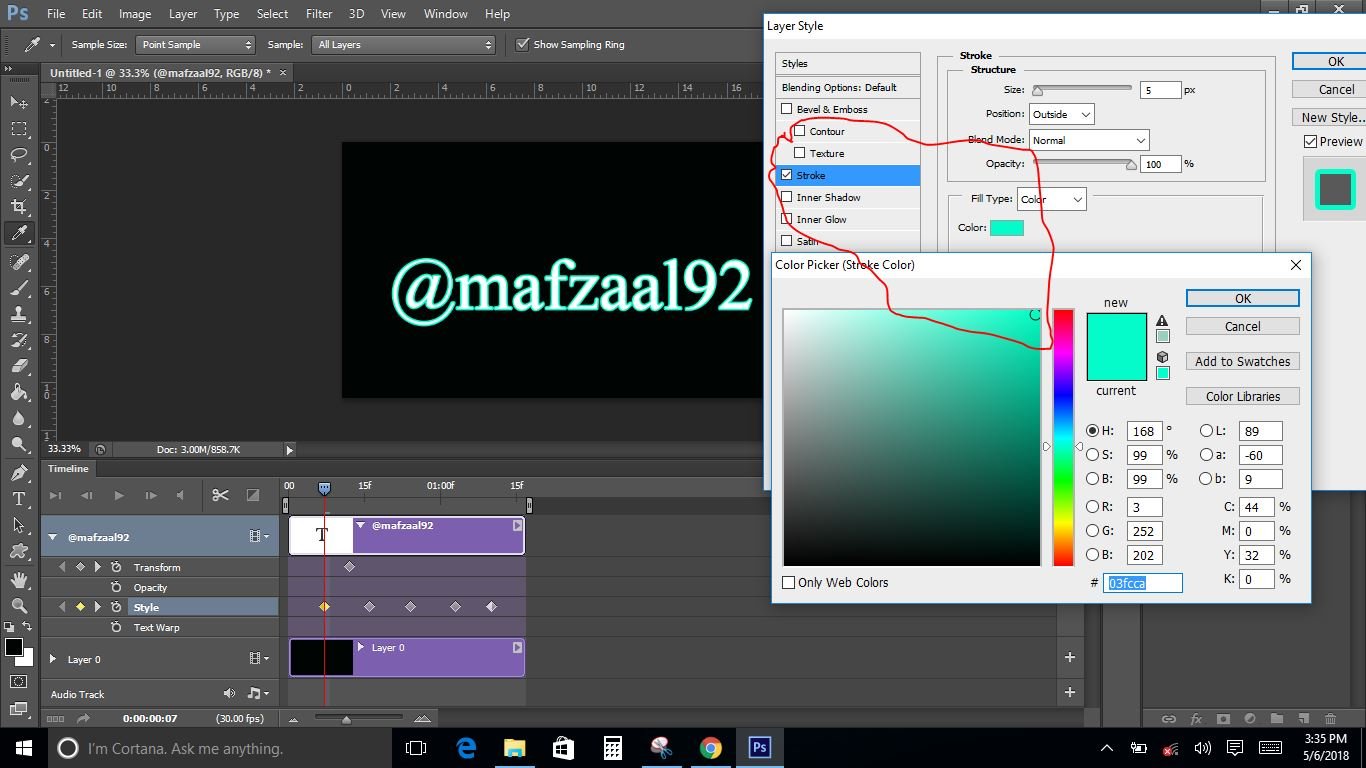This screenshot has width=1366, height=768.
Task: Expand the Layer 0 timeline track
Action: pos(53,659)
